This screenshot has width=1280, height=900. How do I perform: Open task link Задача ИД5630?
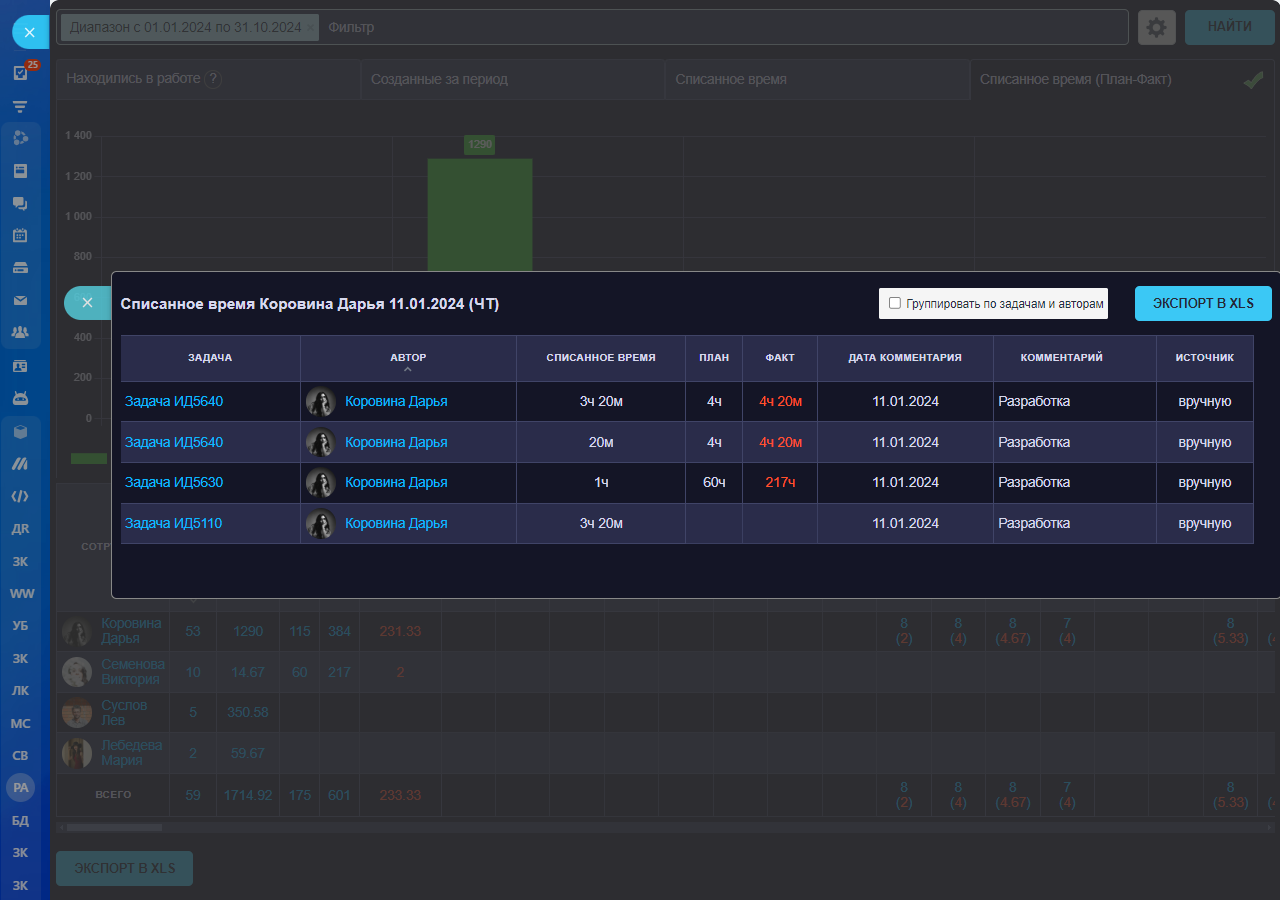tap(174, 482)
